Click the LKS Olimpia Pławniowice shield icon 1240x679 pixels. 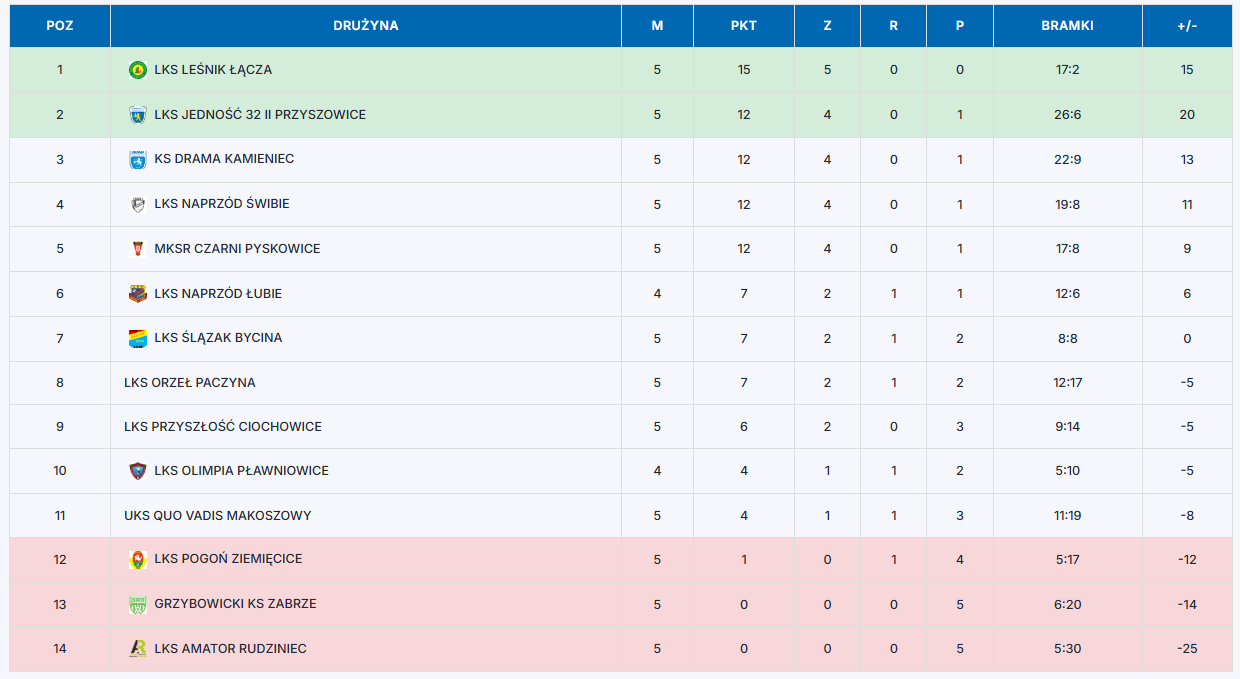pos(138,471)
